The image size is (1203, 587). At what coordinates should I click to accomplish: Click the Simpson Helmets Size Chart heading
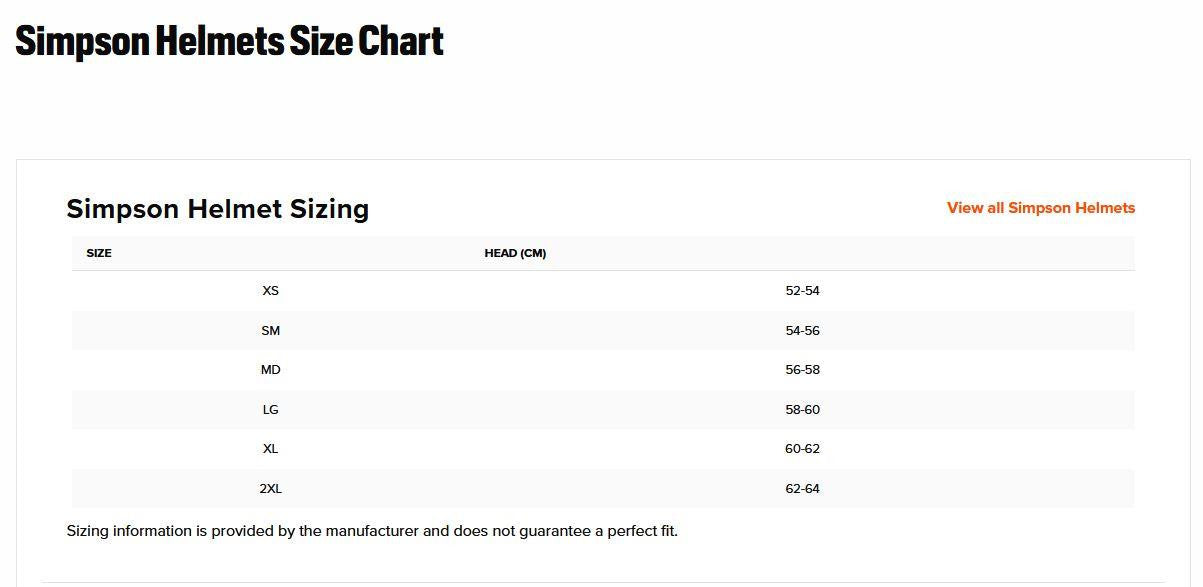pyautogui.click(x=229, y=41)
